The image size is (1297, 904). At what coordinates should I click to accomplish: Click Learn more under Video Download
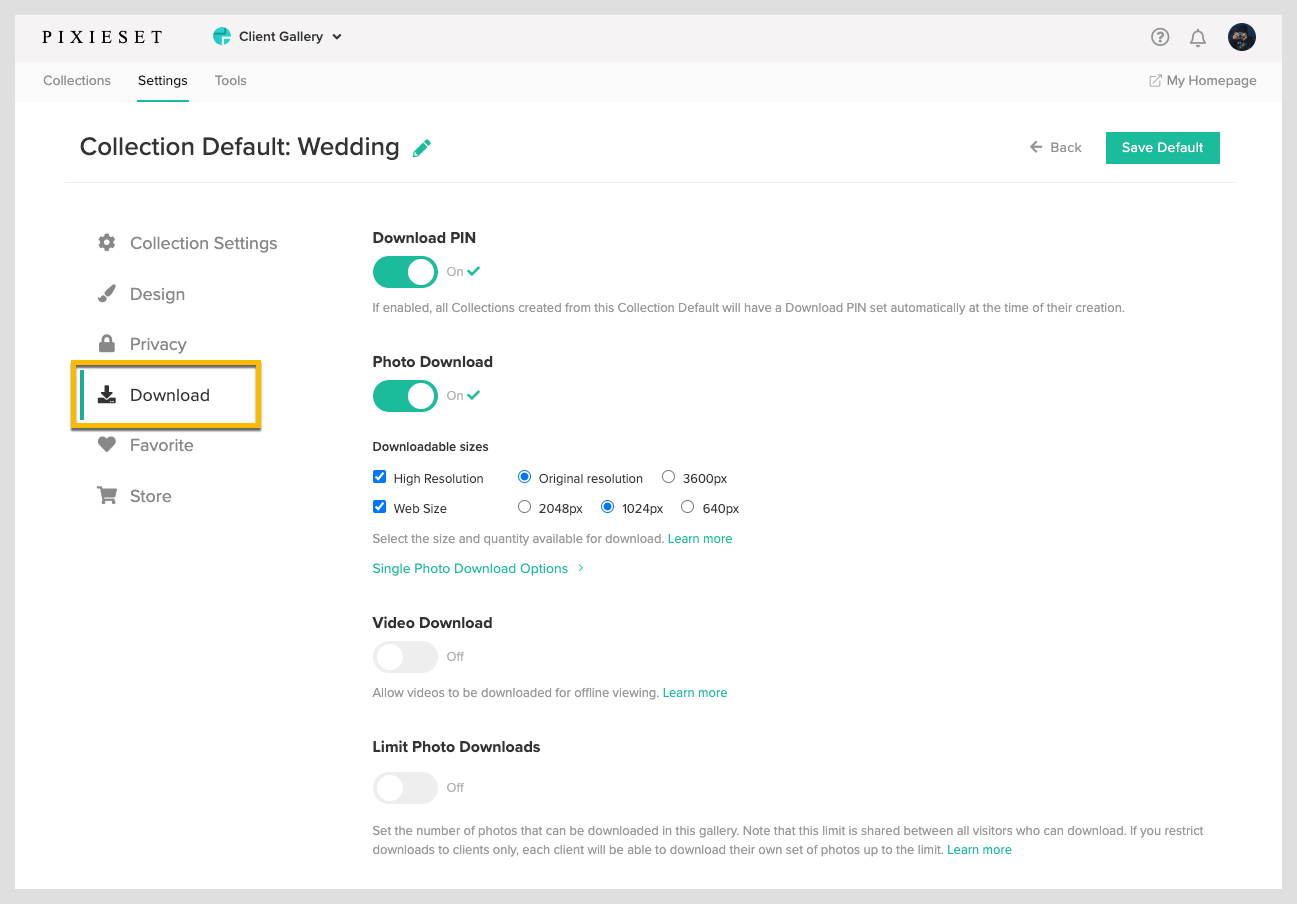click(695, 693)
